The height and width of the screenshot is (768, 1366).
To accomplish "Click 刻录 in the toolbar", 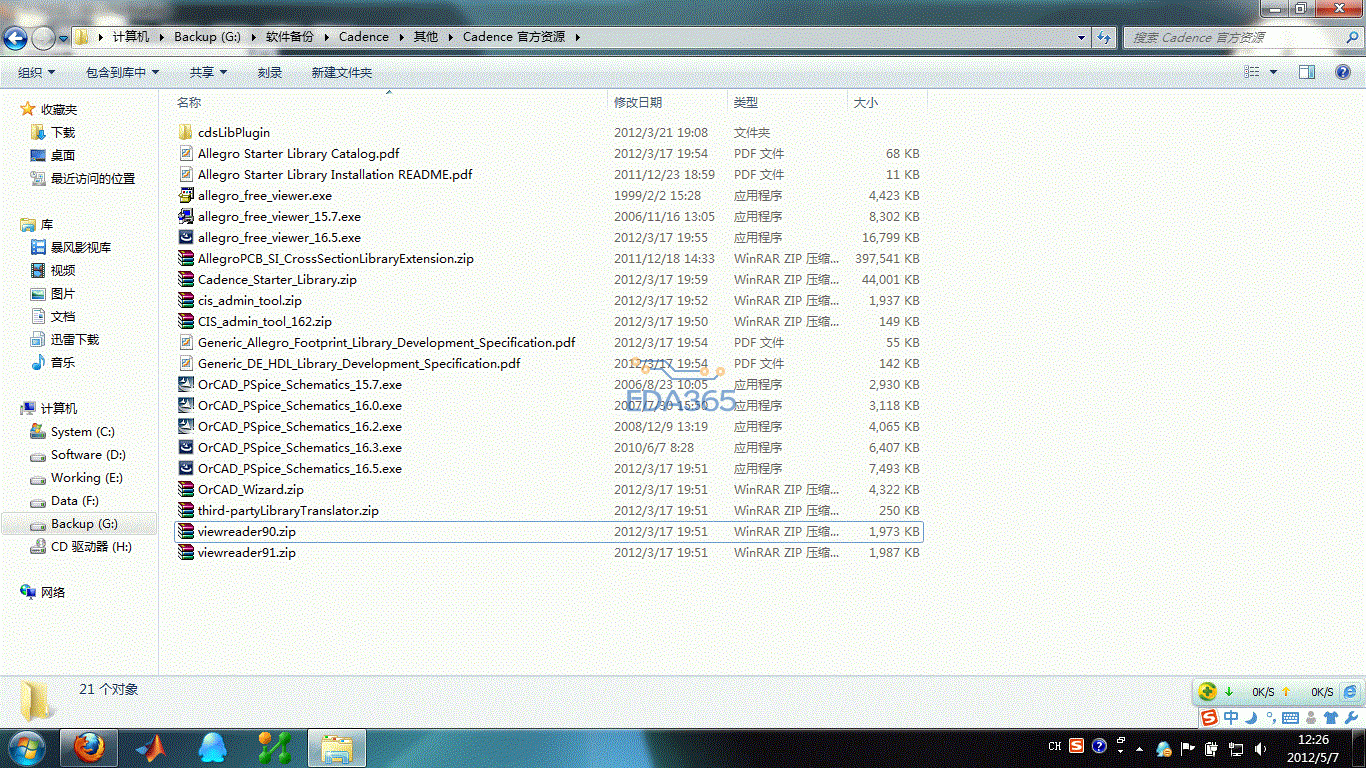I will 270,72.
